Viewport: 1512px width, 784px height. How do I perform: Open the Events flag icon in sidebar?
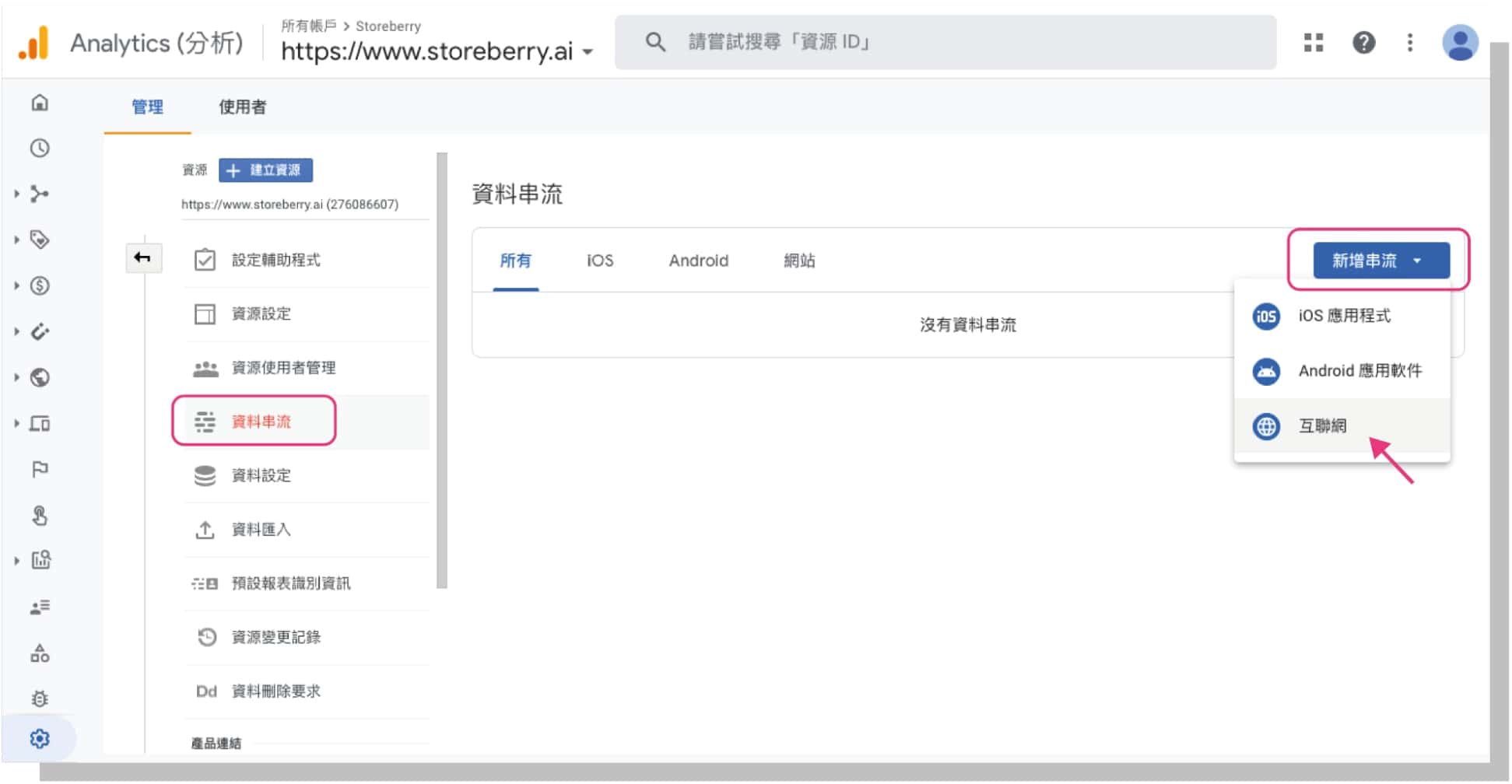pyautogui.click(x=40, y=469)
